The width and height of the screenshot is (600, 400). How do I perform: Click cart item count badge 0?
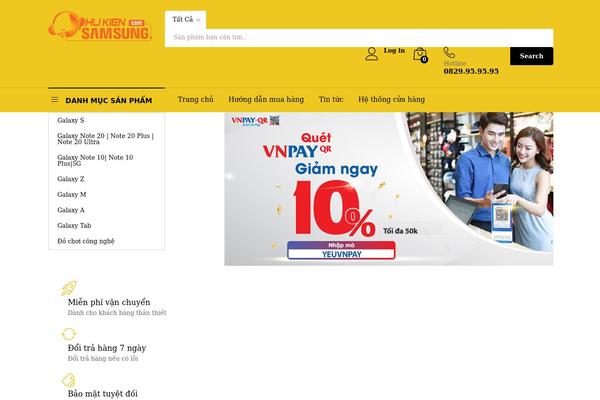424,59
